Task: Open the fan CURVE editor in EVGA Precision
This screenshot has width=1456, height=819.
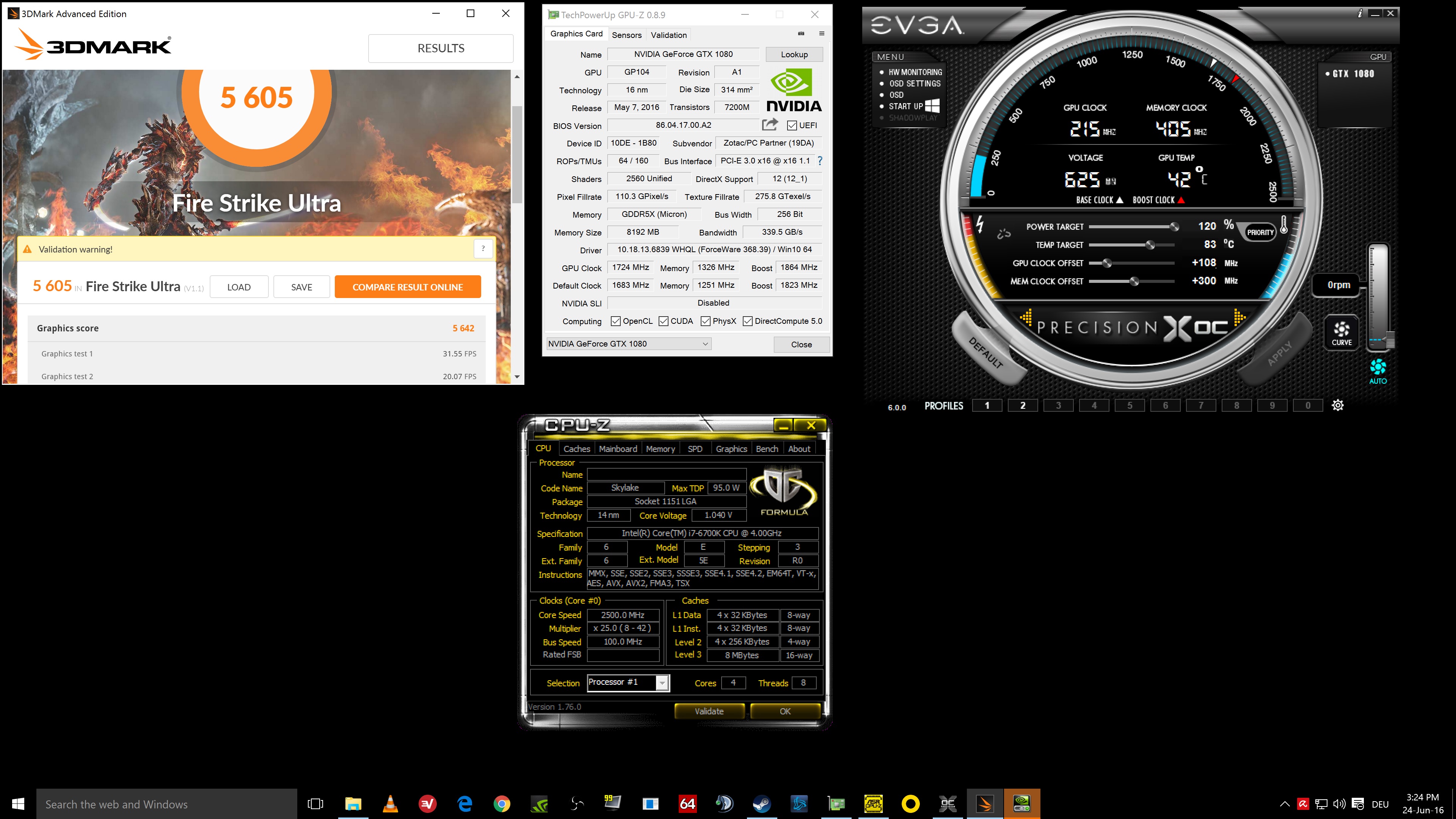Action: (x=1341, y=333)
